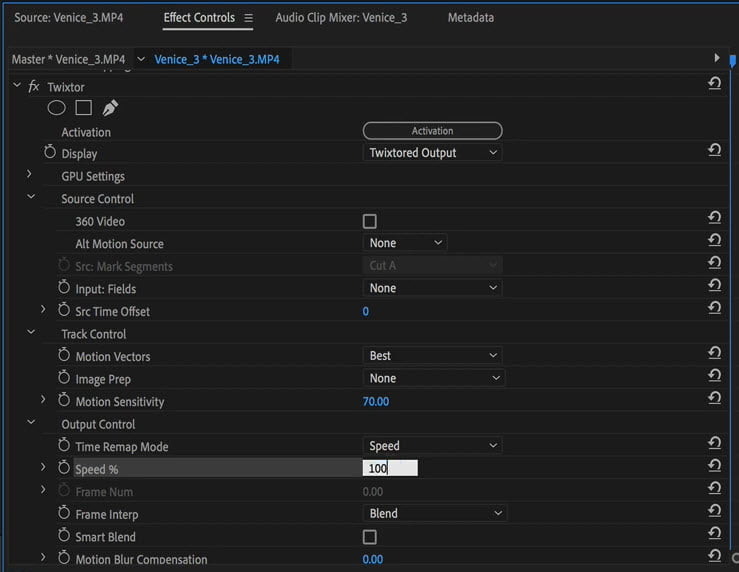Open the Motion Vectors dropdown set to Best

[x=433, y=356]
